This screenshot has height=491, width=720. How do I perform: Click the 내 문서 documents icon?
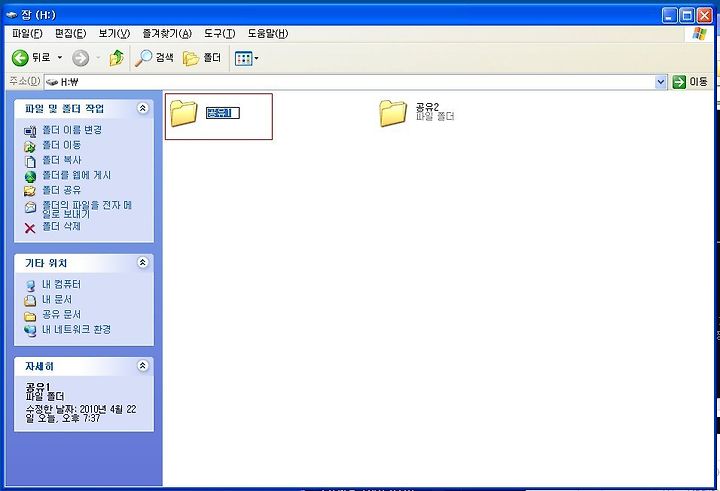(x=30, y=301)
